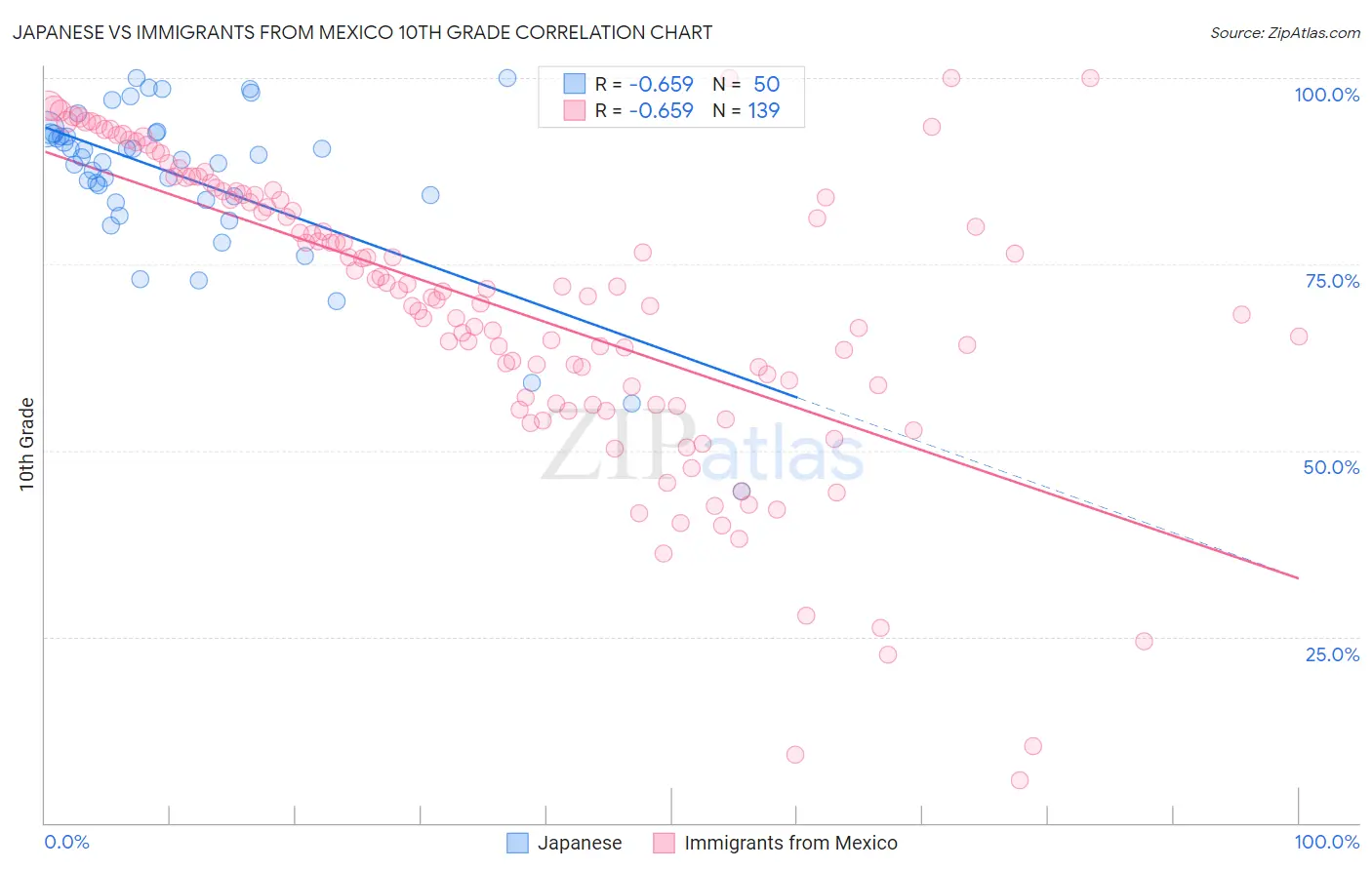
Task: Click the chart title text
Action: [x=362, y=32]
